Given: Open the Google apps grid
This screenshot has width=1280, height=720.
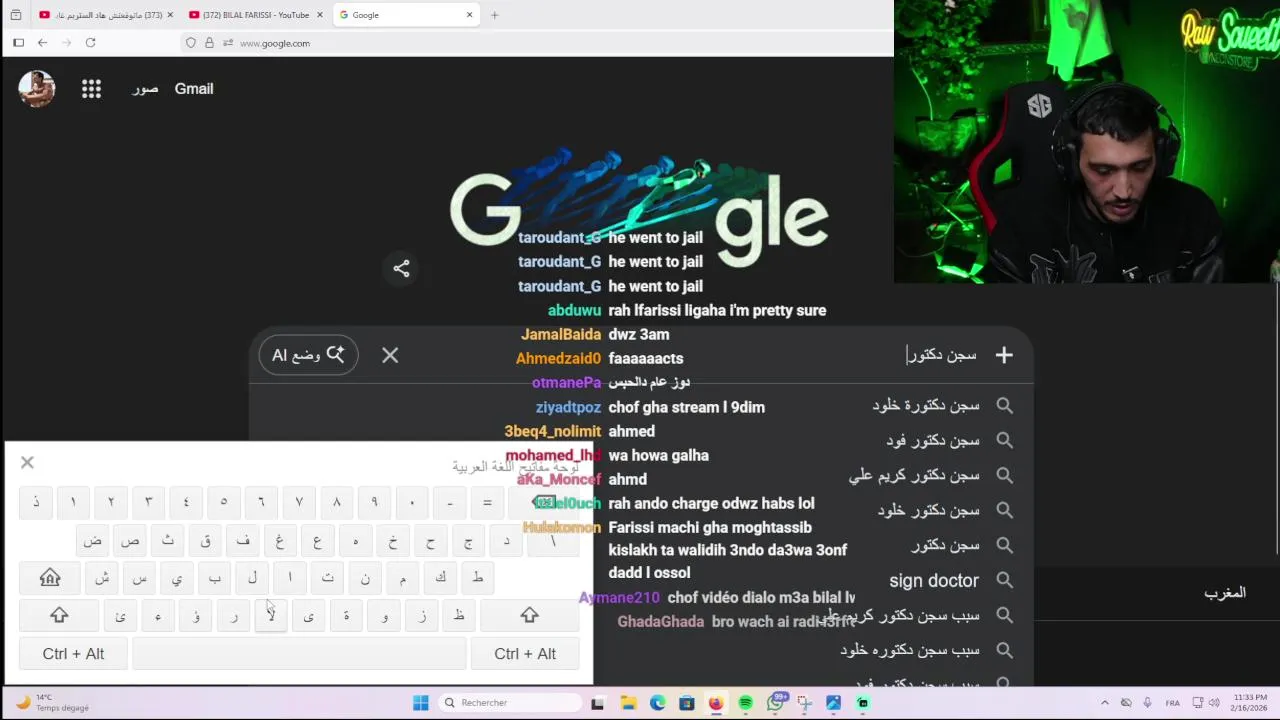Looking at the screenshot, I should pos(91,89).
